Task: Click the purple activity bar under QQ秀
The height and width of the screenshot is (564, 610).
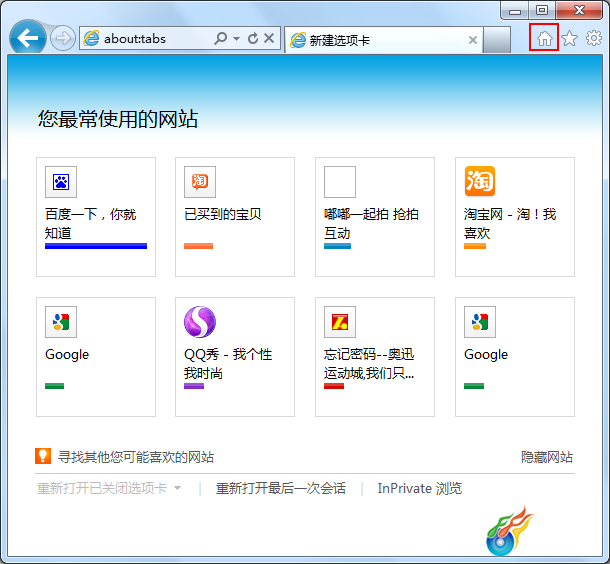Action: (194, 386)
